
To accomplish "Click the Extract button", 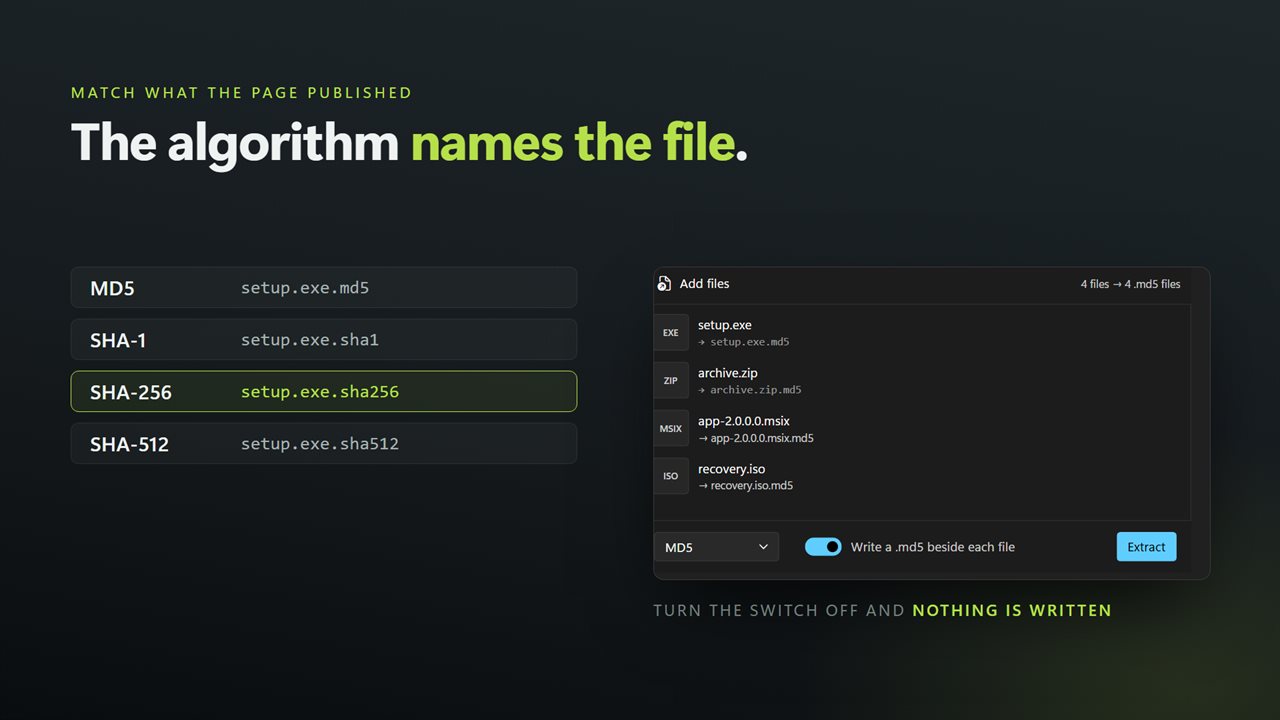I will coord(1146,547).
